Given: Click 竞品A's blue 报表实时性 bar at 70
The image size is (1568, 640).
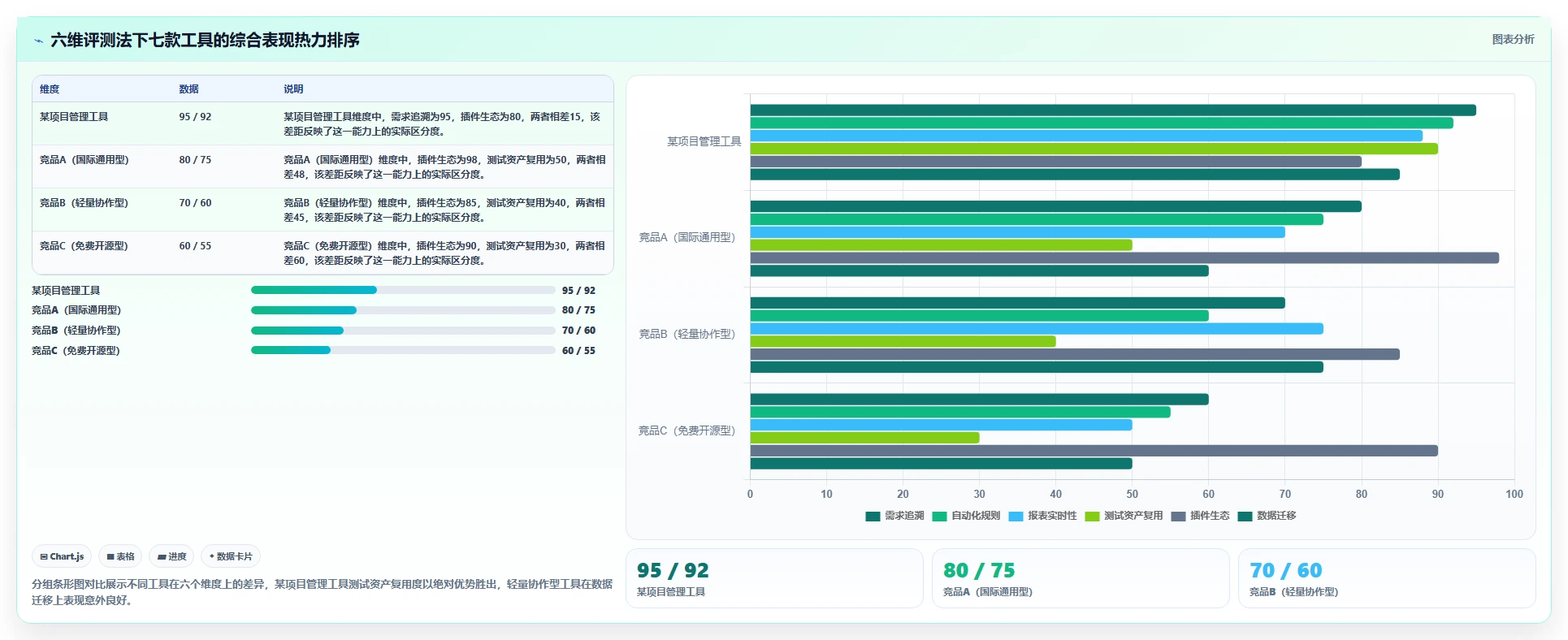Looking at the screenshot, I should (1018, 232).
